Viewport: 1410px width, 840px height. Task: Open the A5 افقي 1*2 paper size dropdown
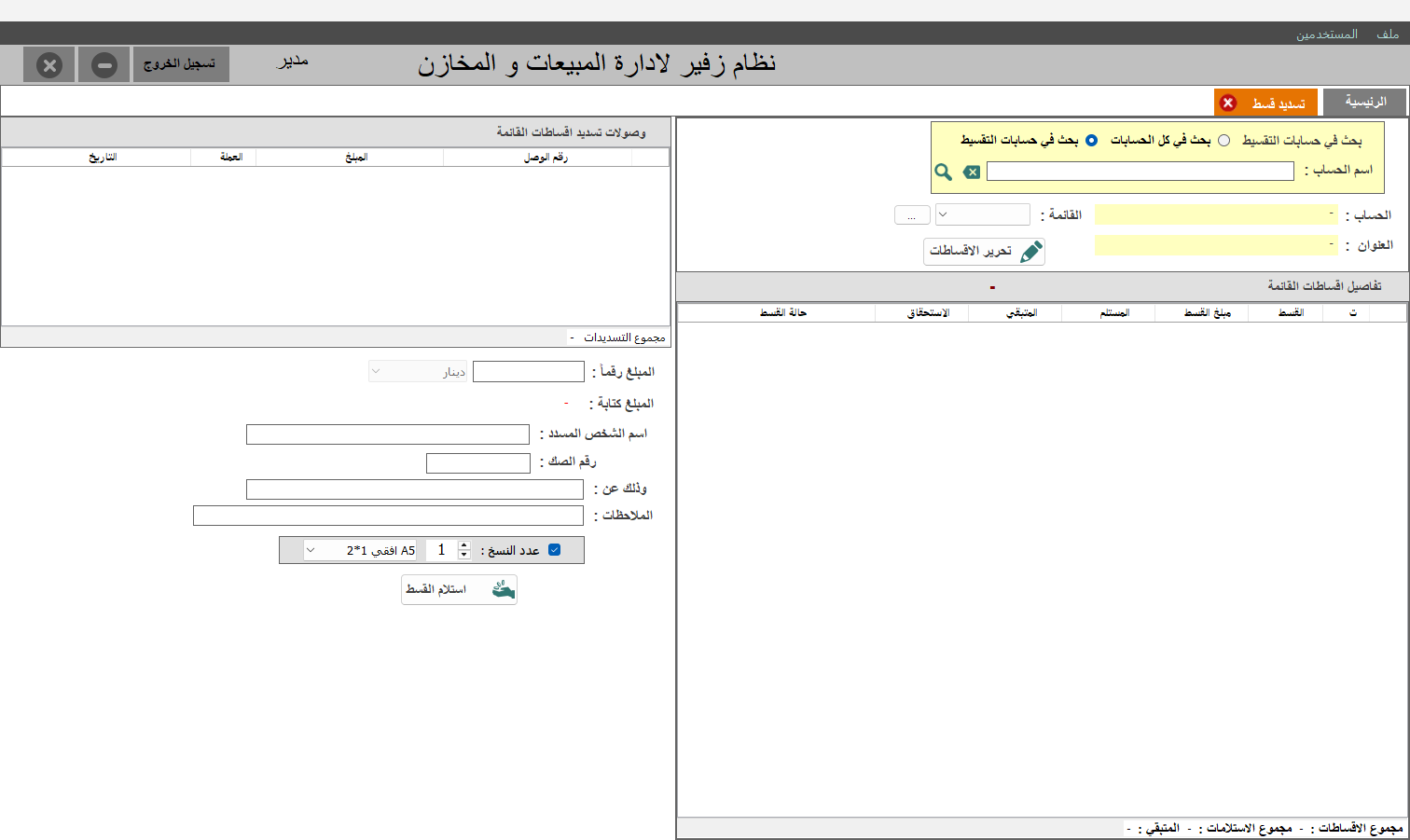tap(361, 550)
